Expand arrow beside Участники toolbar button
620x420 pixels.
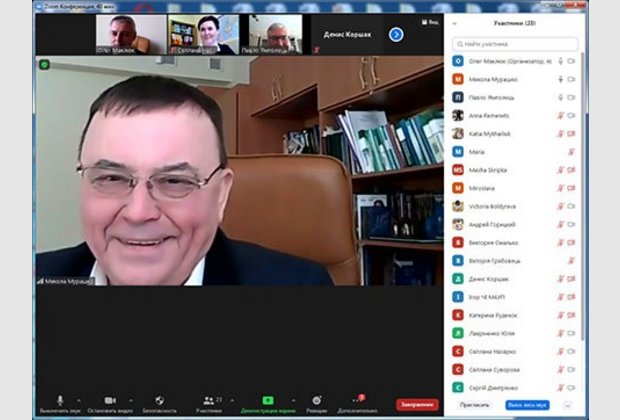click(232, 401)
